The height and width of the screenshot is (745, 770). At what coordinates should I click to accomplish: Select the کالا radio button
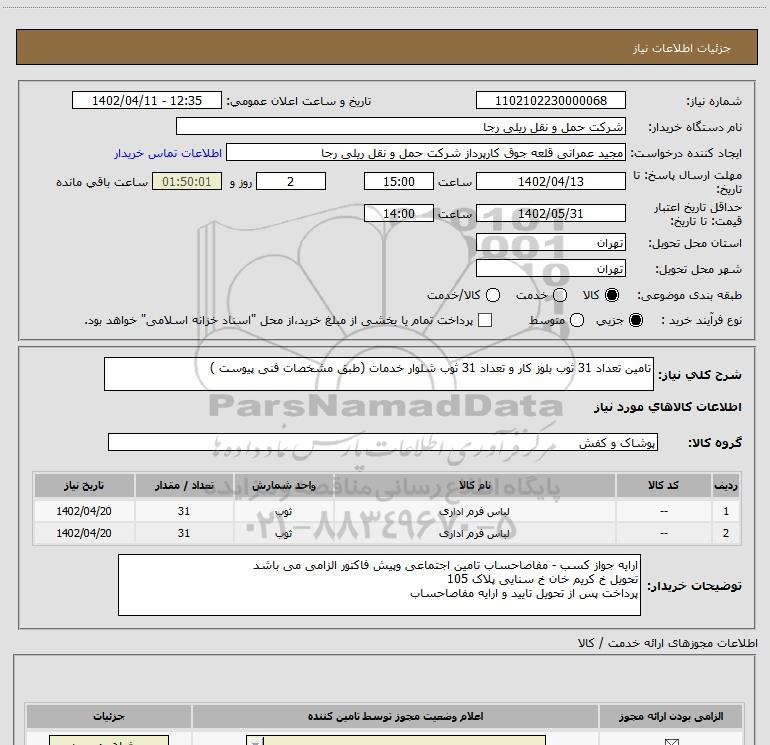click(x=612, y=295)
